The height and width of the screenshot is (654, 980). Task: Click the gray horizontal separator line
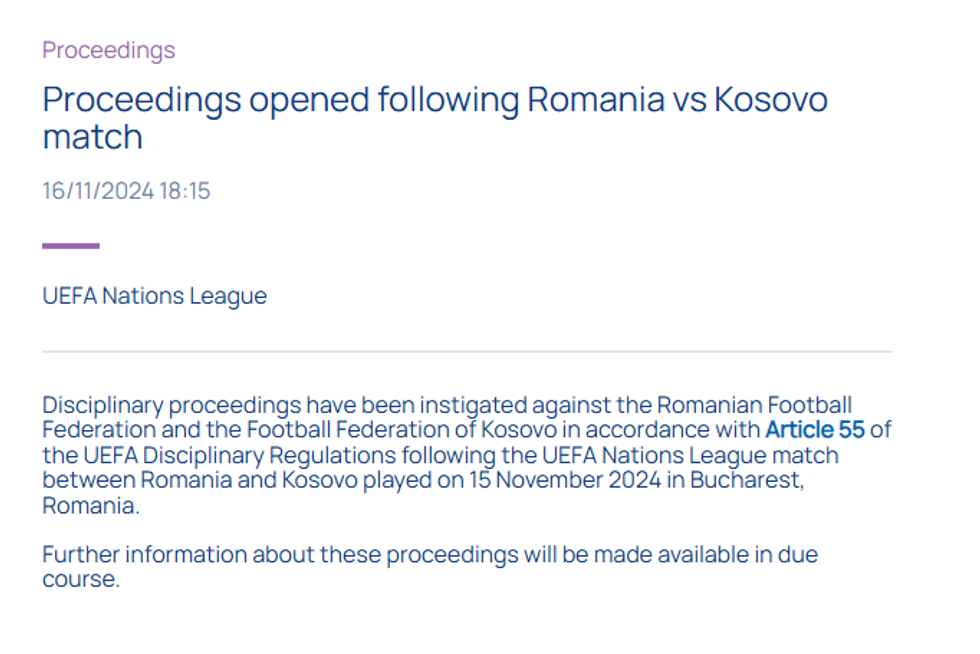coord(466,352)
